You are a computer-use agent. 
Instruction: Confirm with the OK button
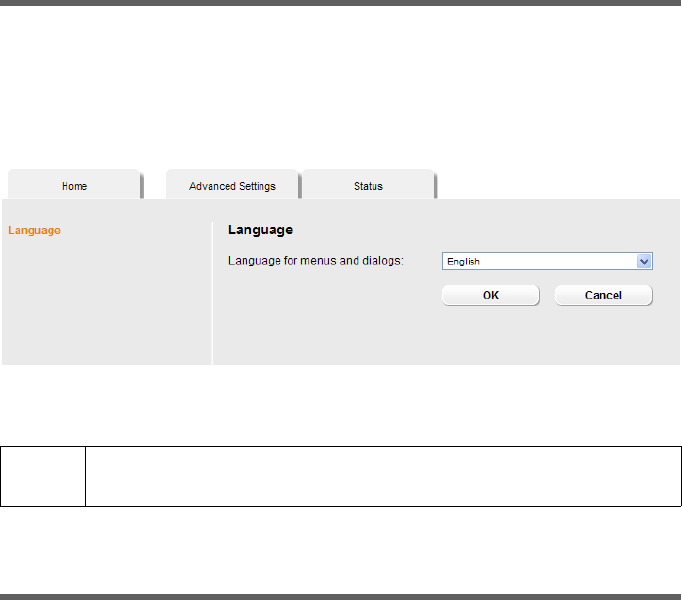[x=490, y=295]
